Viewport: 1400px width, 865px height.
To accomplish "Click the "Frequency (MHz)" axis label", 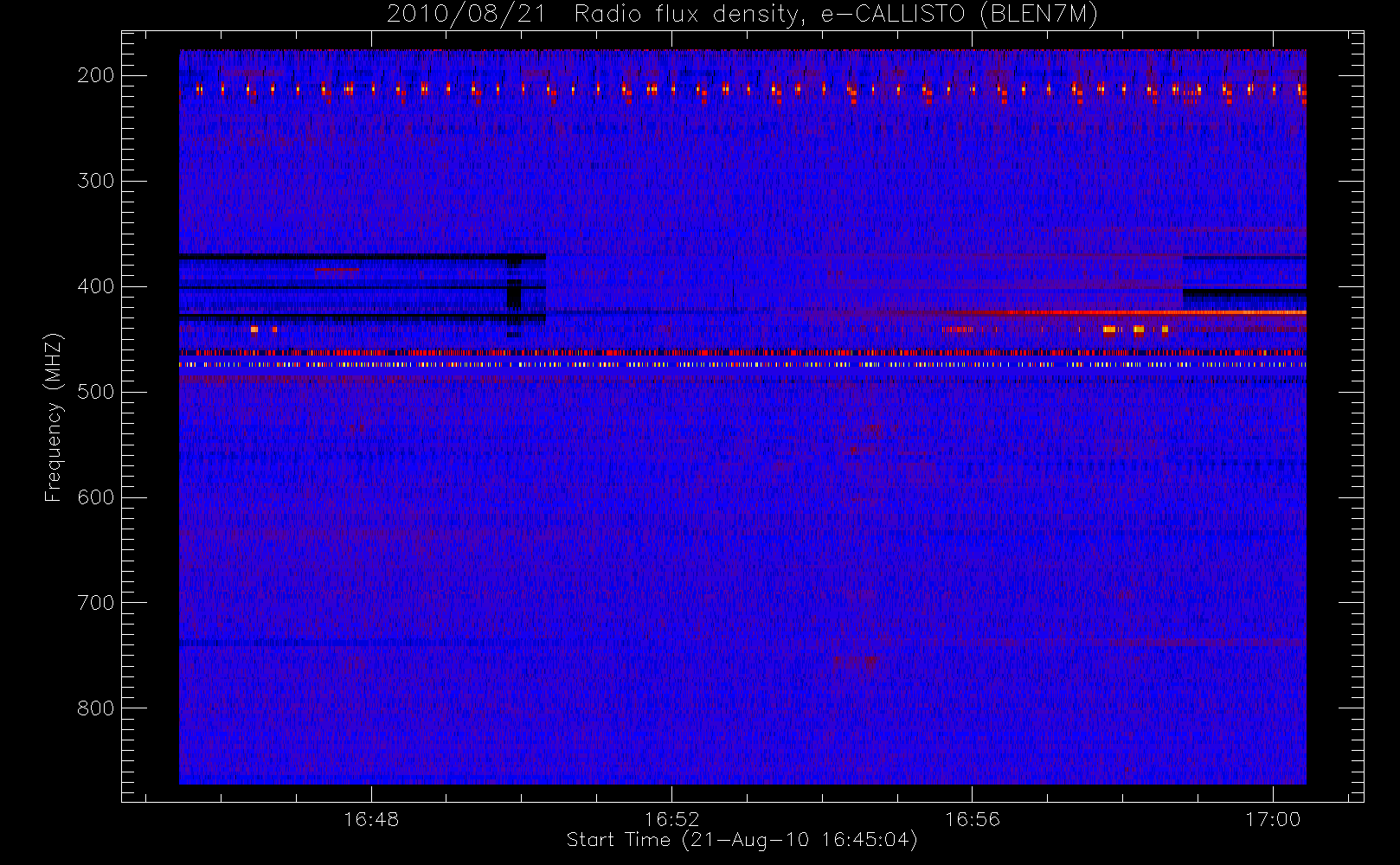I will [x=54, y=417].
